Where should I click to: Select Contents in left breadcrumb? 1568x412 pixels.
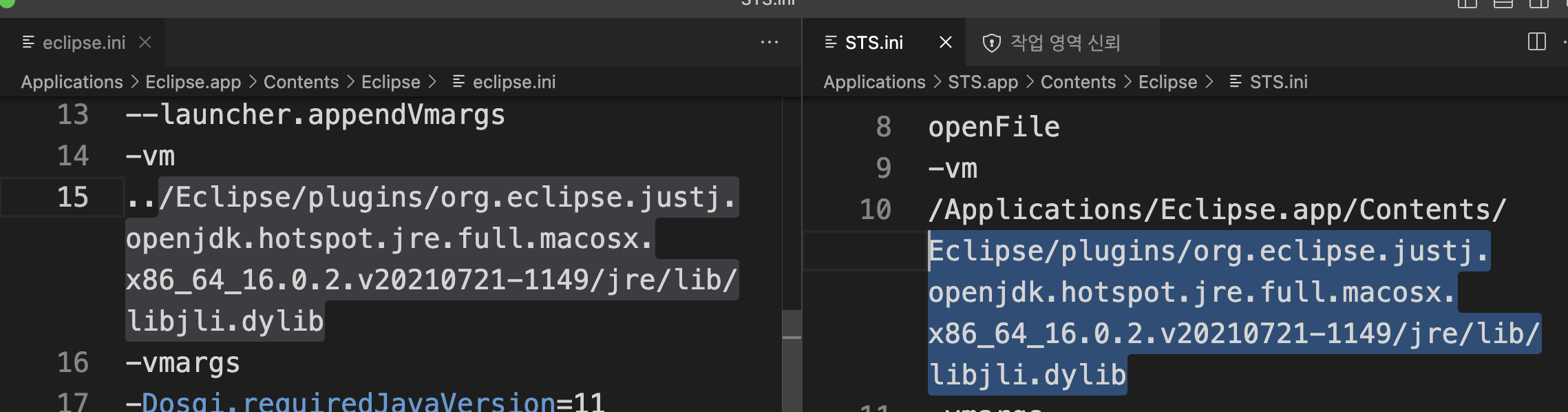coord(301,82)
